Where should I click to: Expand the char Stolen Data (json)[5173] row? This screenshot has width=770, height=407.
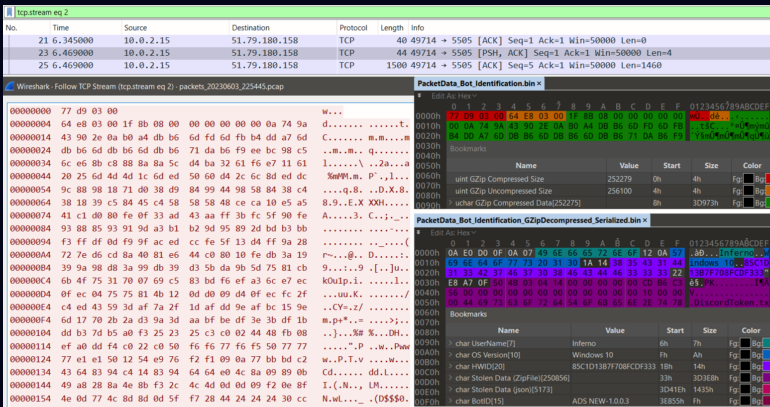(451, 389)
